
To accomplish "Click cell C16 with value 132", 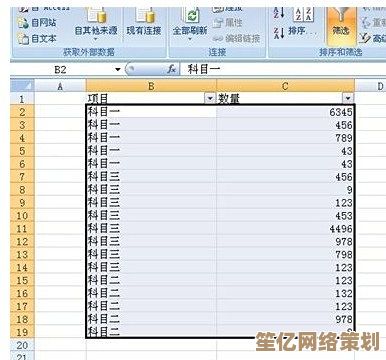I will coord(285,293).
